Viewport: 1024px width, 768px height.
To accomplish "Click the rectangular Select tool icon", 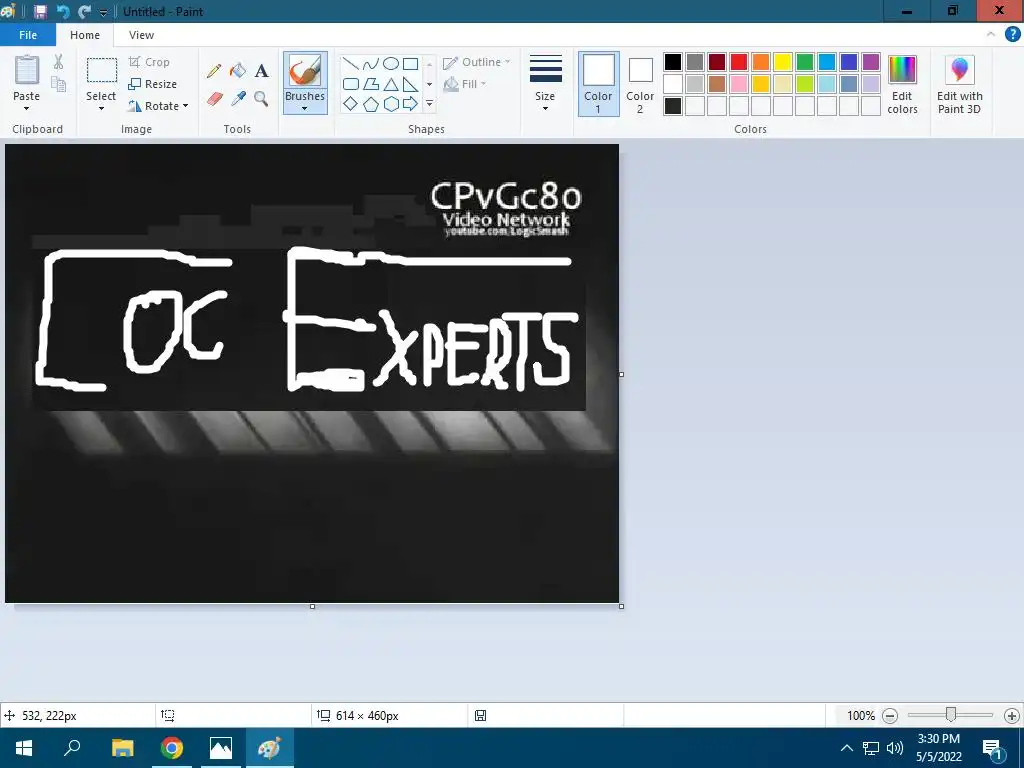I will pos(102,70).
